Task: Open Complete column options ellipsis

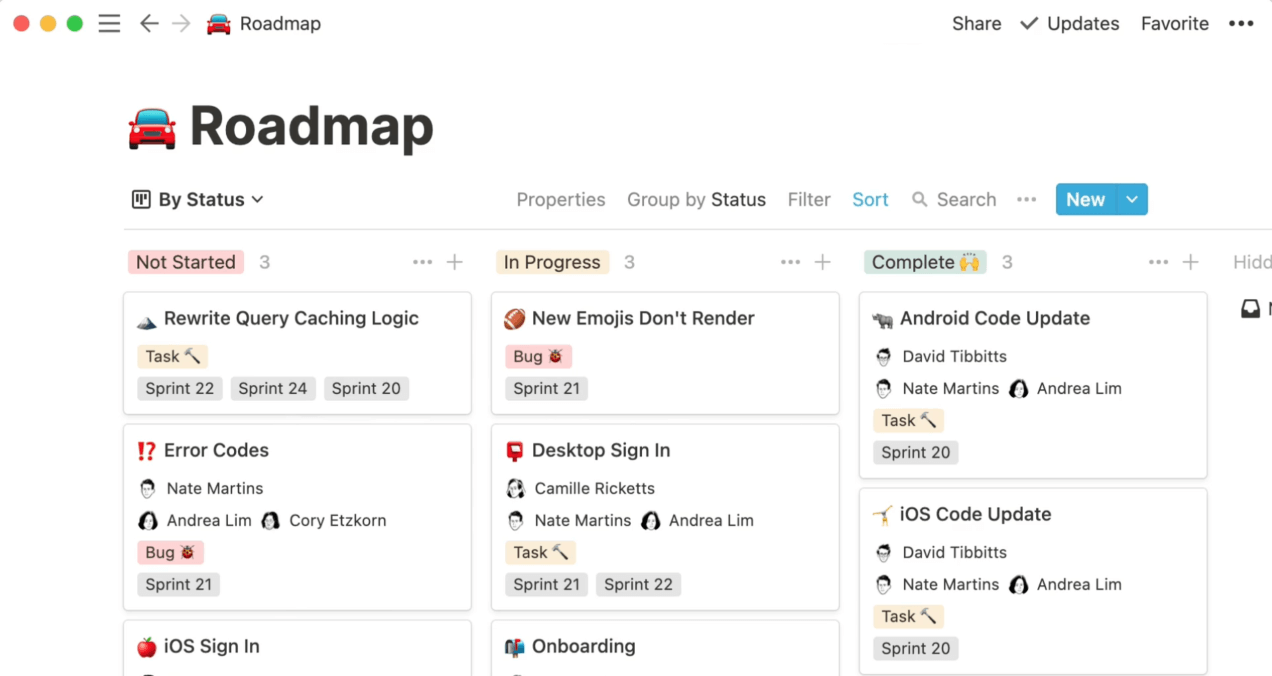Action: [1158, 262]
